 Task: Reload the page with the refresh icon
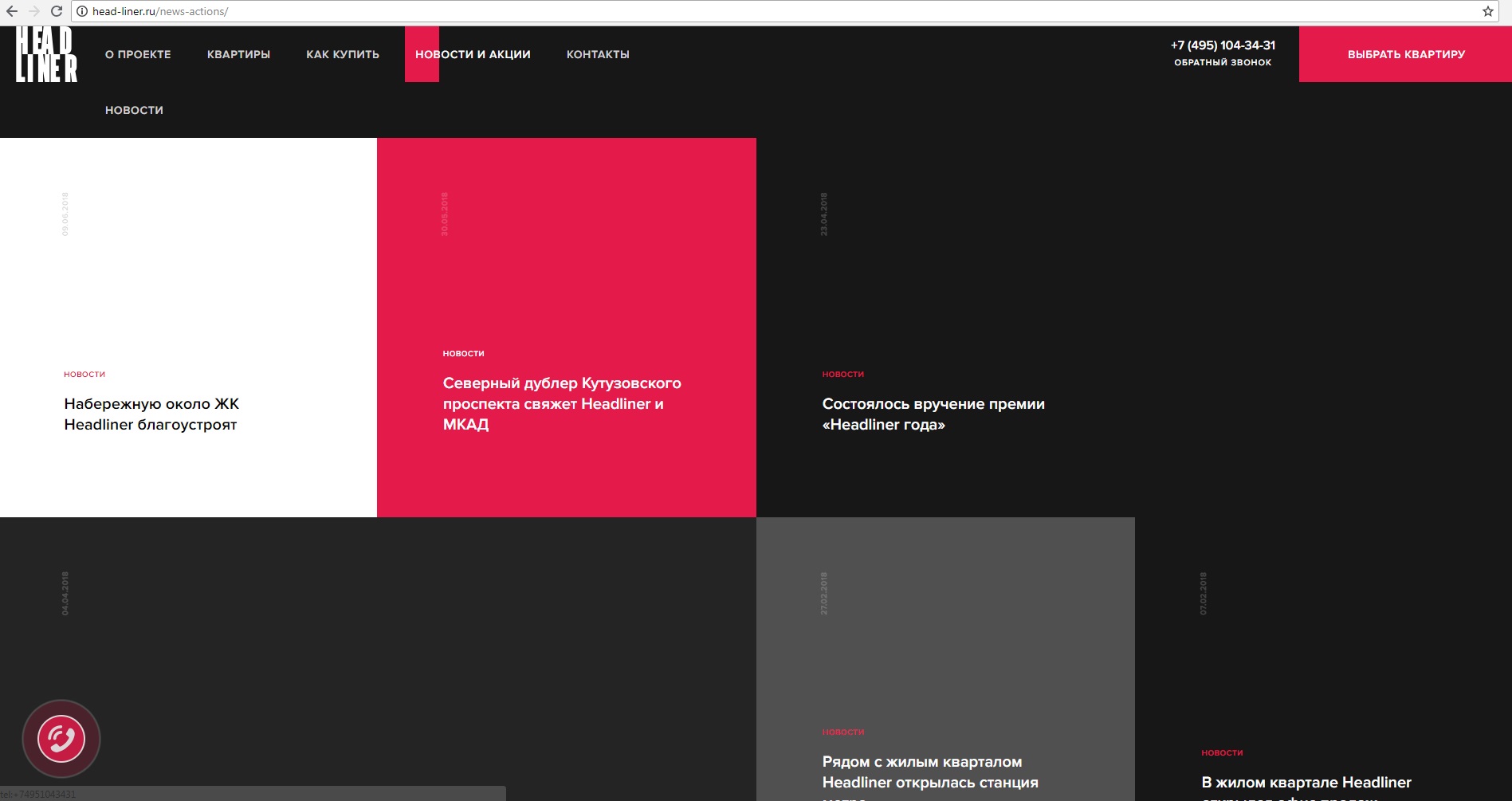pos(57,11)
